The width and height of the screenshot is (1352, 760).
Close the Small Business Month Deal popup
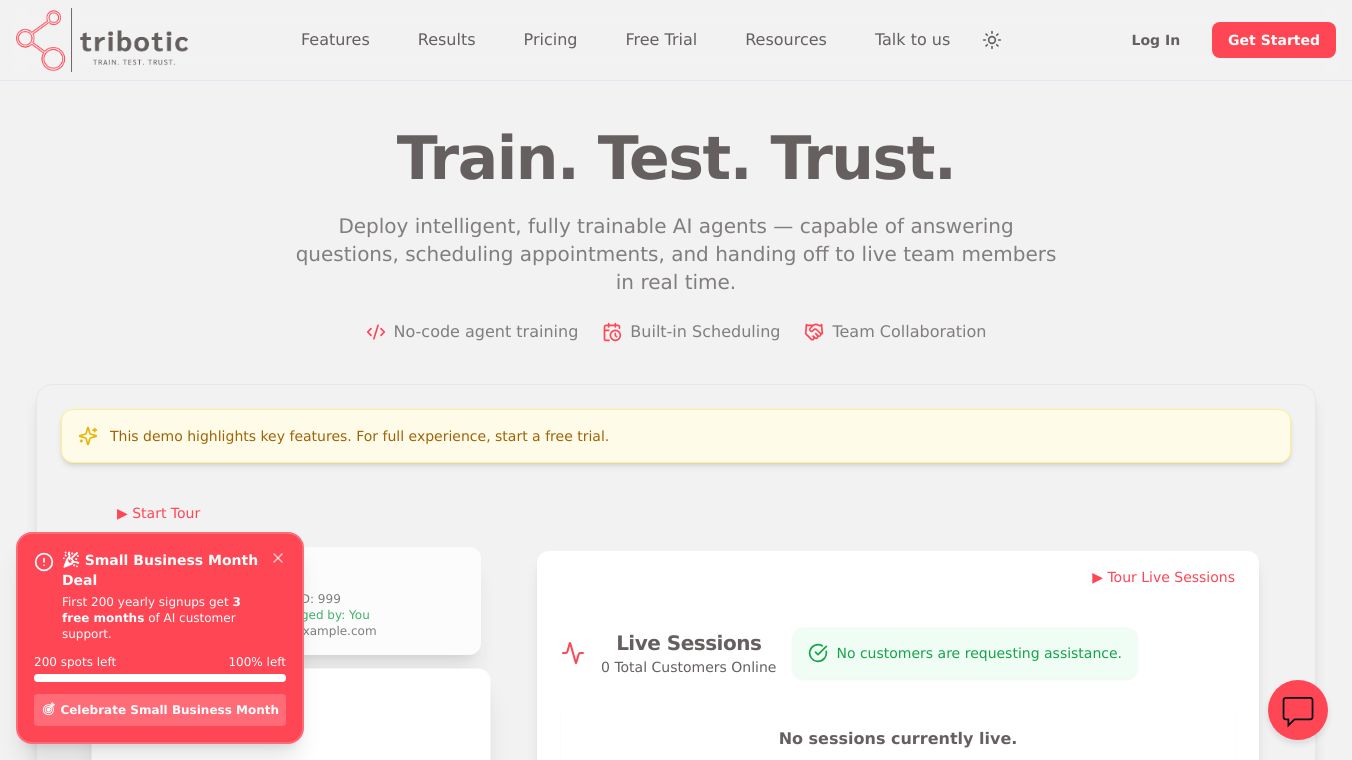(x=278, y=558)
